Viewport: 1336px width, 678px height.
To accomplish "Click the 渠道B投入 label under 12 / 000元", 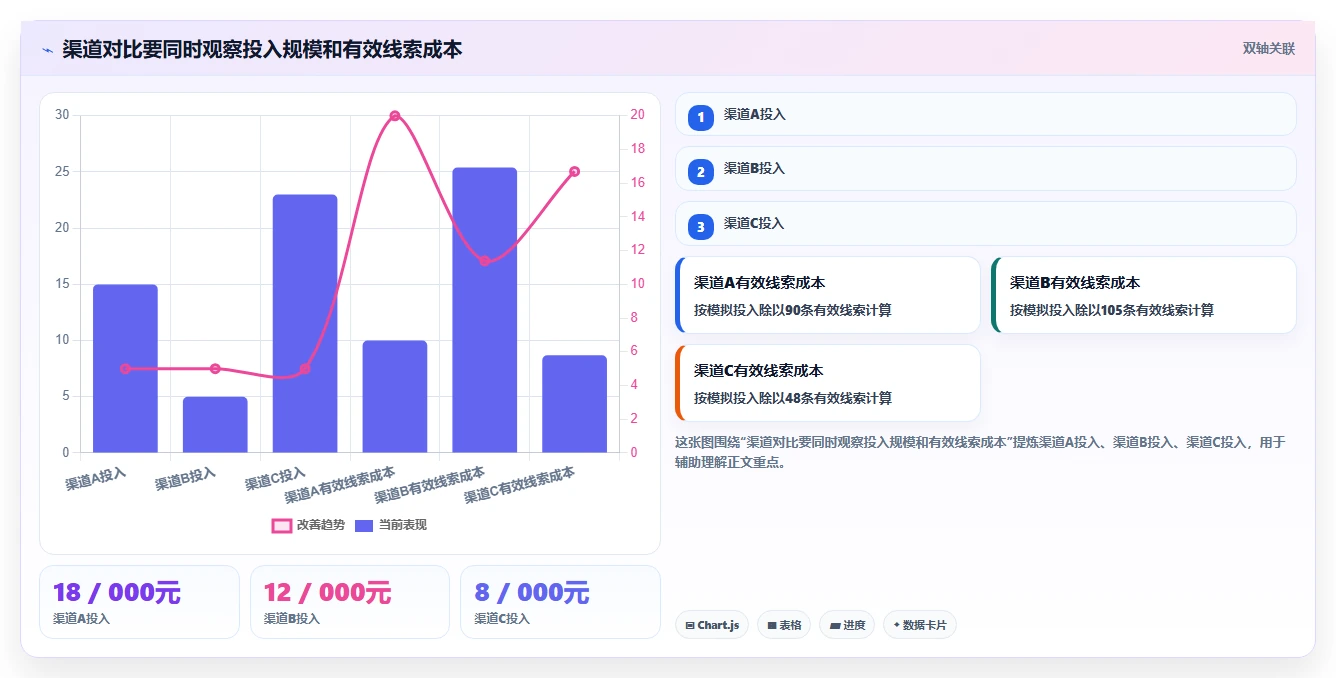I will click(292, 619).
